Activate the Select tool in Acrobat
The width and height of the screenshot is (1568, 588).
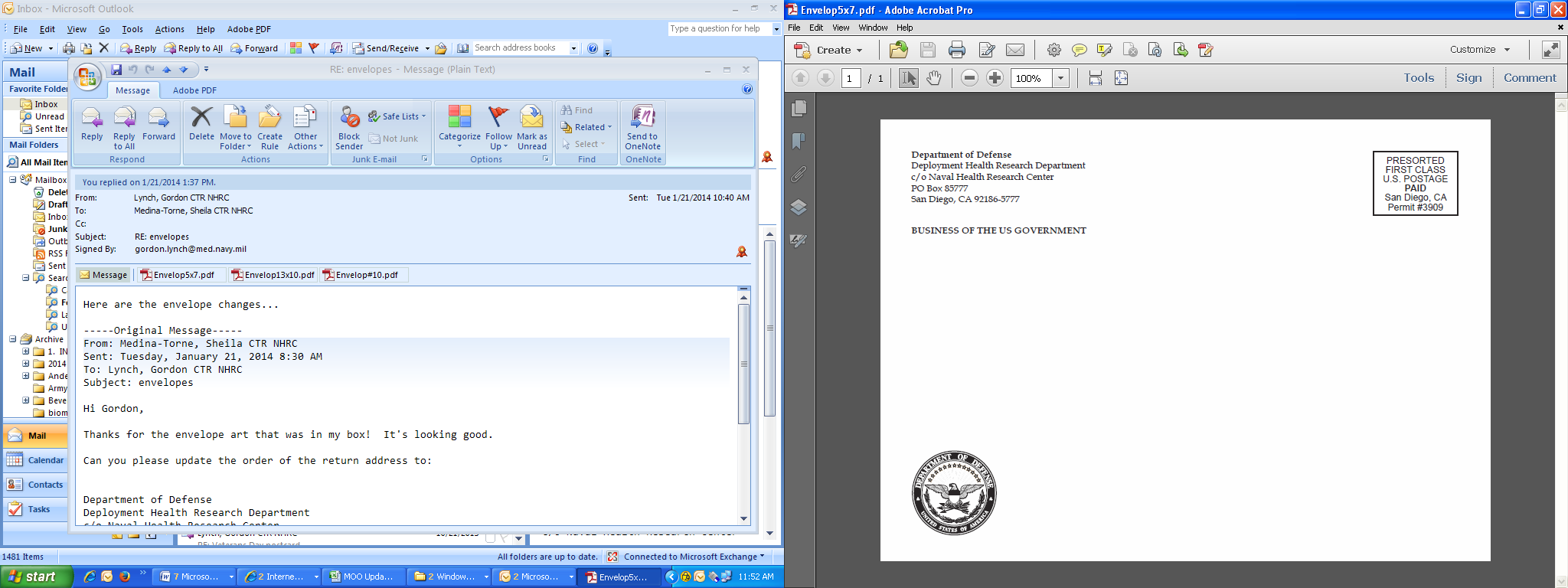[x=909, y=78]
